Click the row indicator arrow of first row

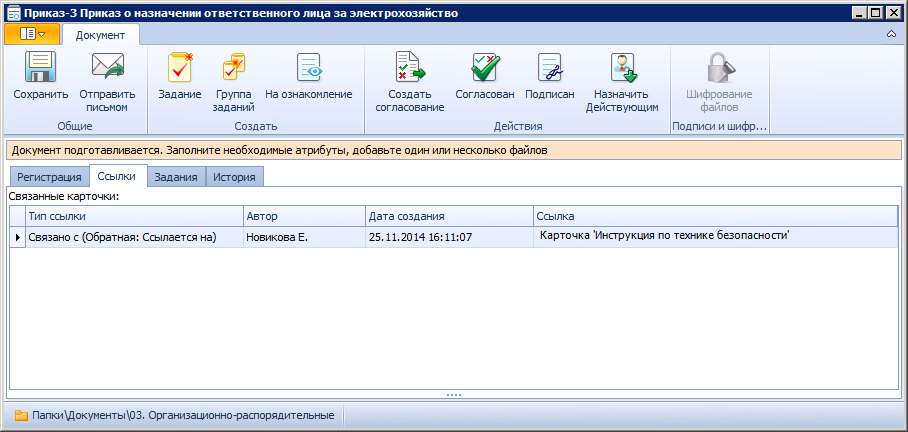pyautogui.click(x=17, y=237)
